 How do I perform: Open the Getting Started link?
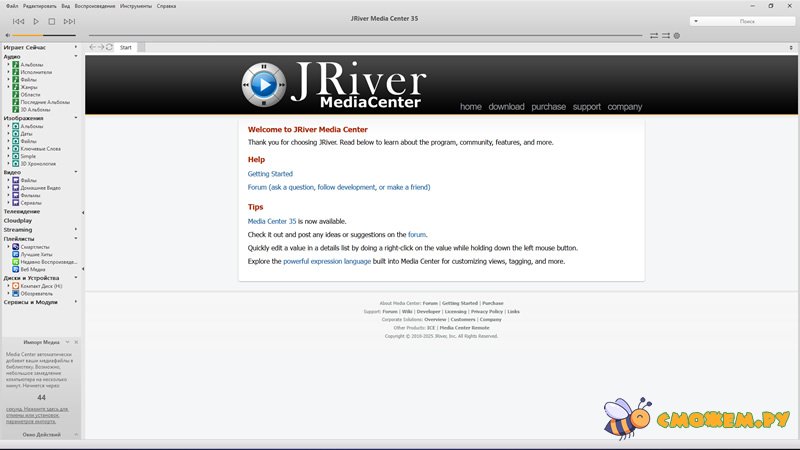tap(270, 174)
